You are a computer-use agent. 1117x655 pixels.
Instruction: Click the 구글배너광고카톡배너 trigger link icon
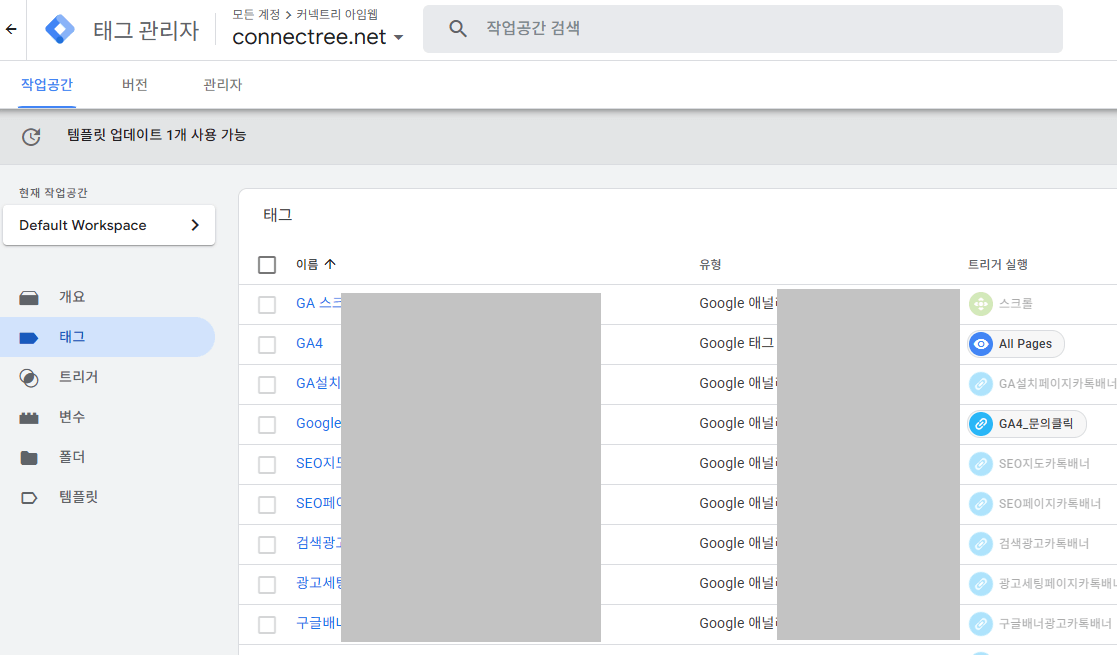[981, 623]
